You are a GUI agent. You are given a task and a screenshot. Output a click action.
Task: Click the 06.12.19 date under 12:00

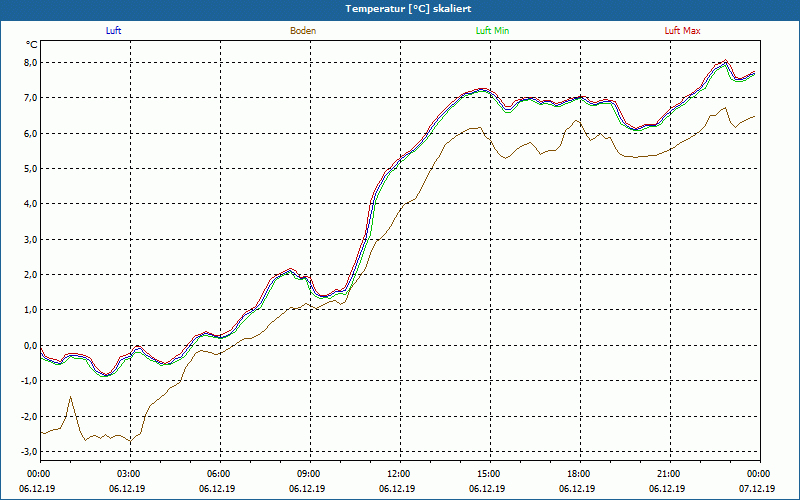tap(397, 488)
